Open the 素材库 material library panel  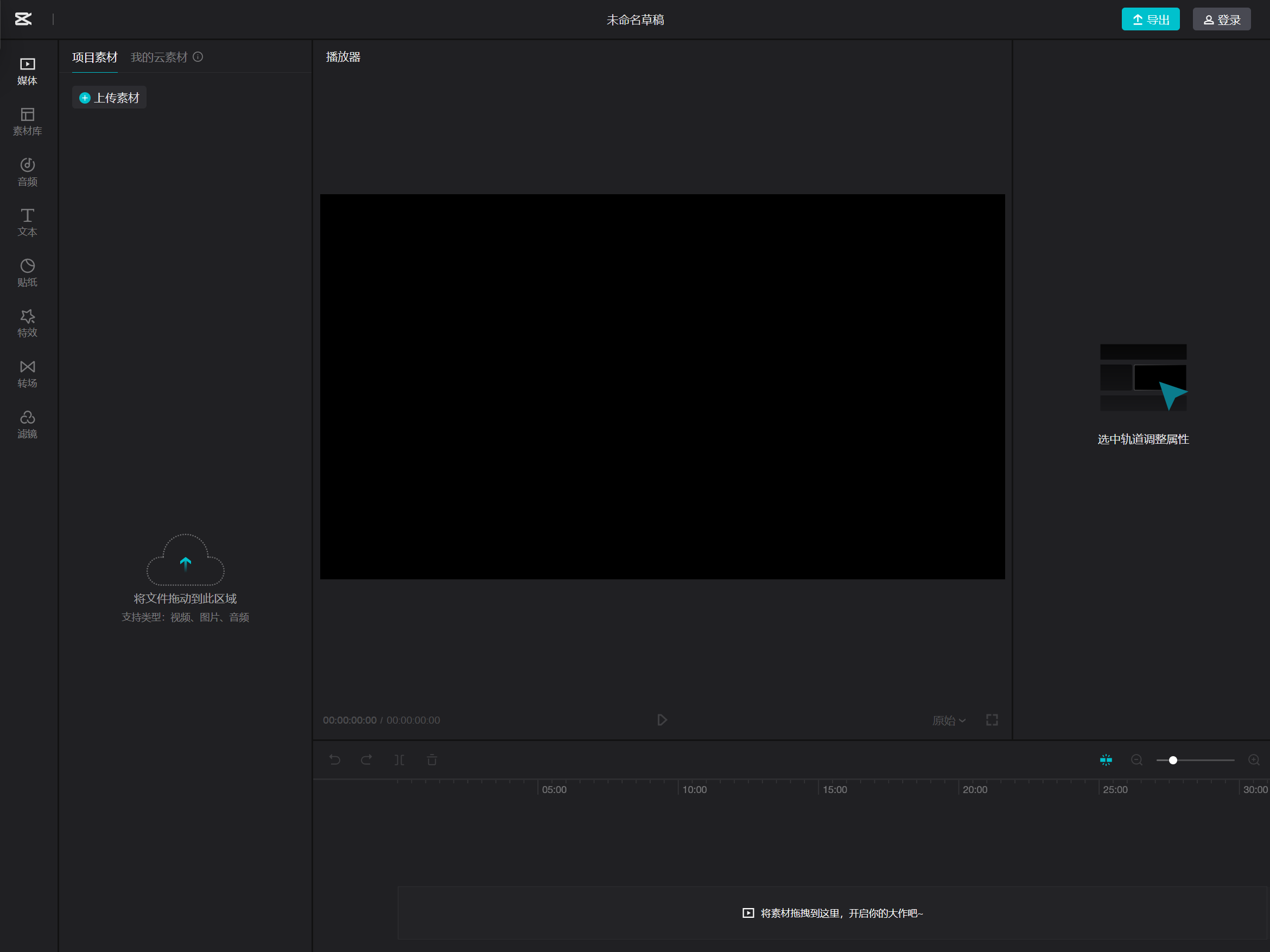(x=28, y=122)
